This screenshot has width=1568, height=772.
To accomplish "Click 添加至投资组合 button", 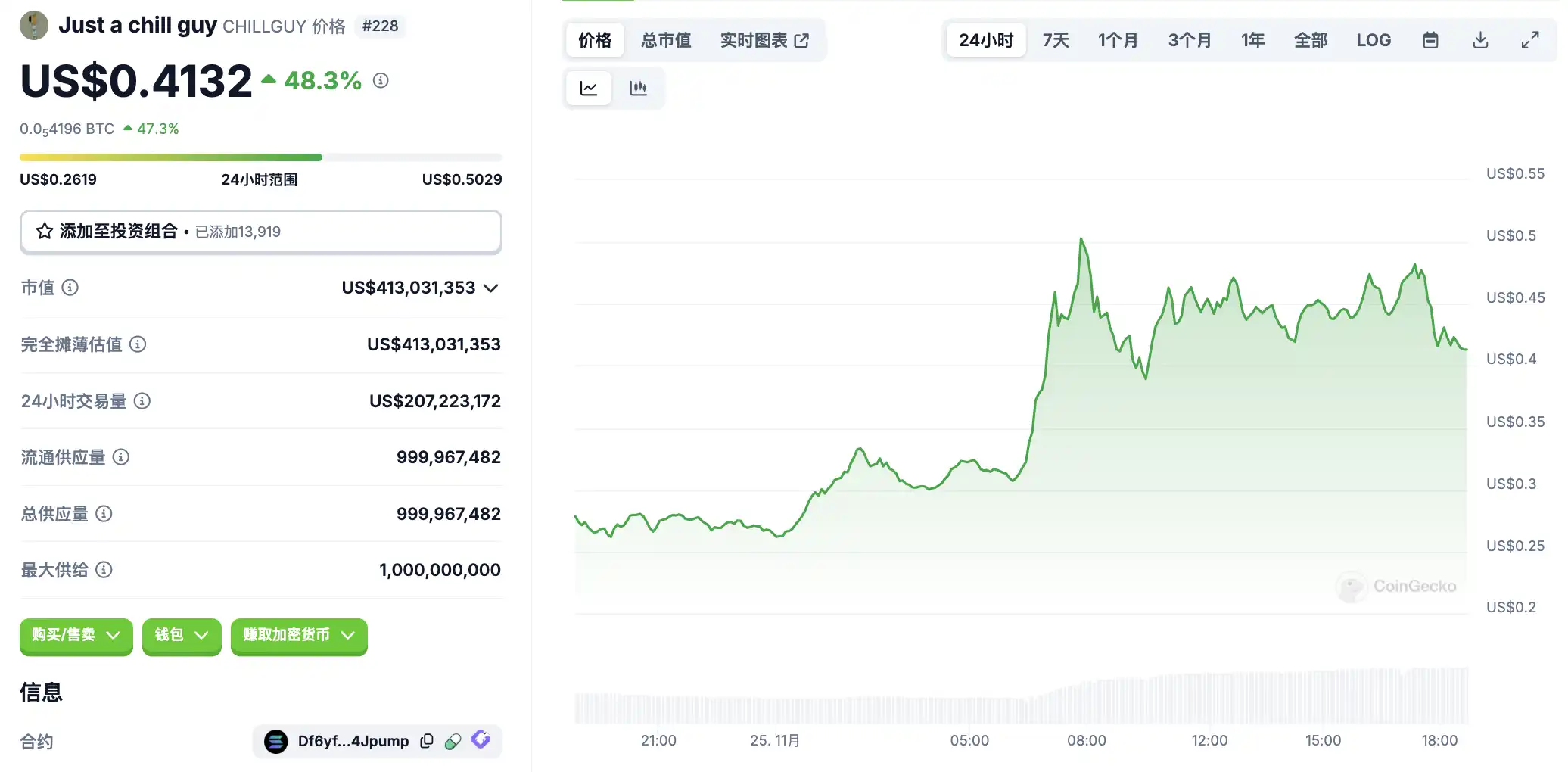I will tap(261, 232).
